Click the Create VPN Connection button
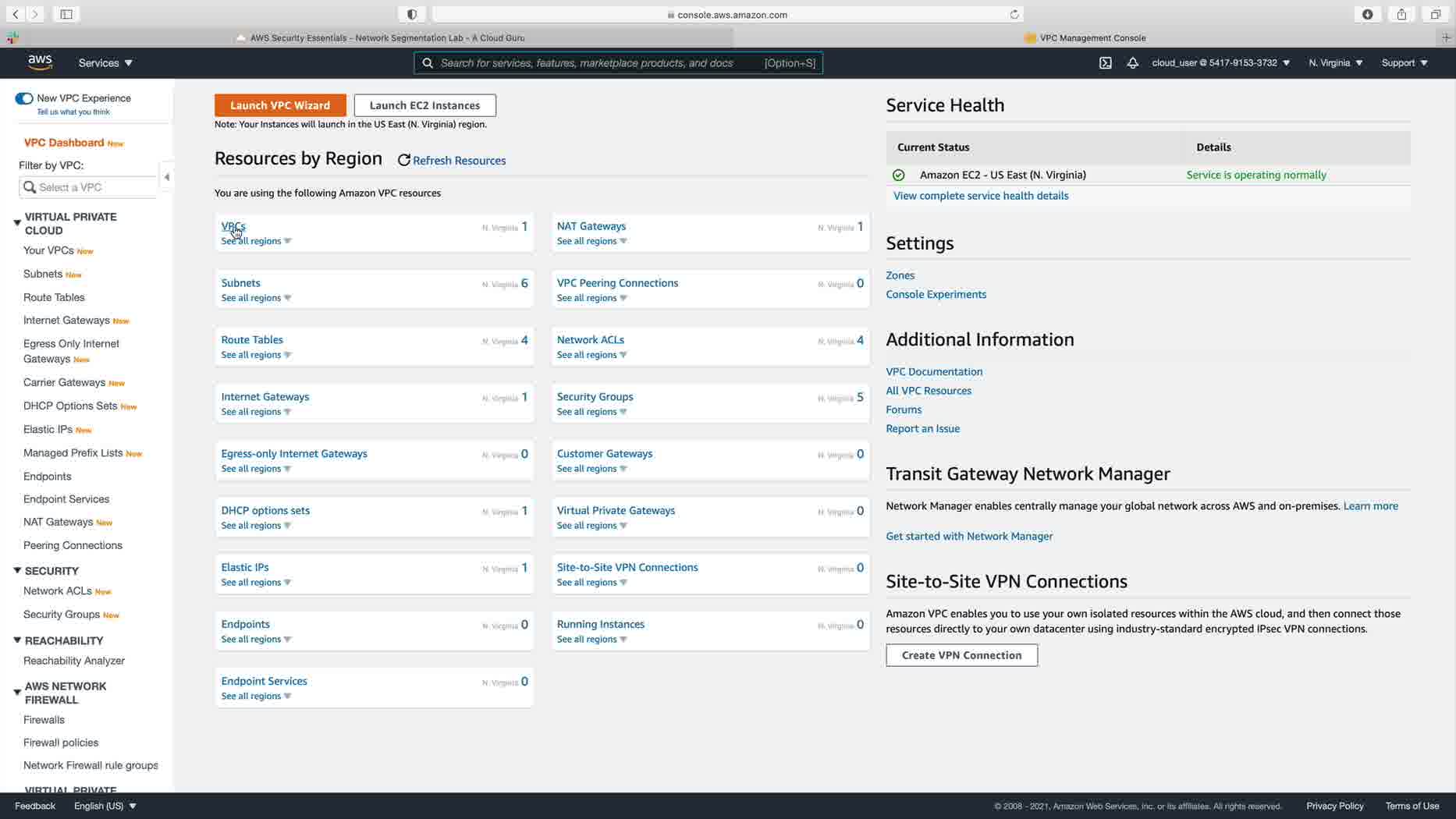Image resolution: width=1456 pixels, height=819 pixels. tap(961, 655)
